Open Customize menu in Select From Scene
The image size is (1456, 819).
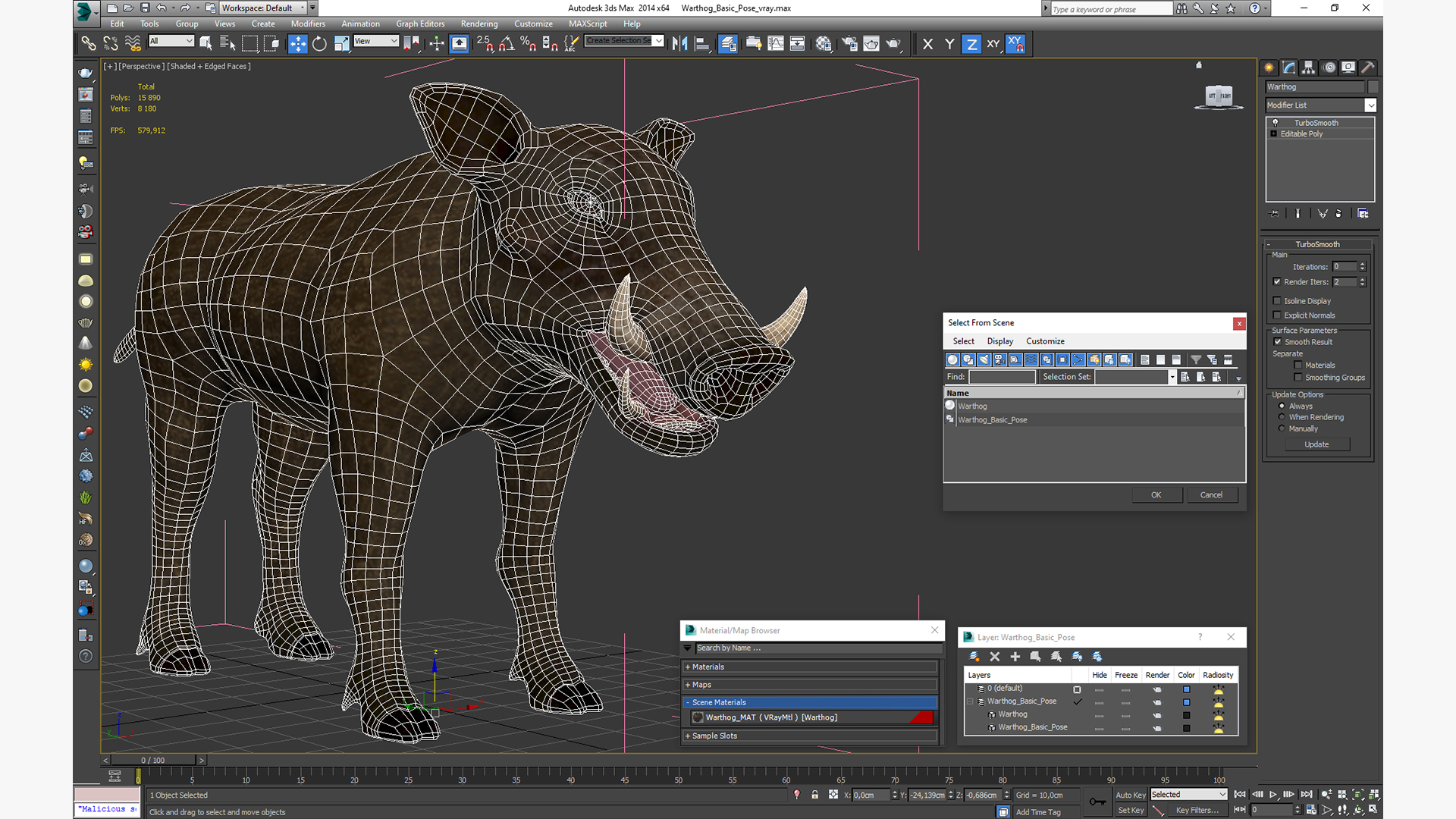tap(1045, 342)
